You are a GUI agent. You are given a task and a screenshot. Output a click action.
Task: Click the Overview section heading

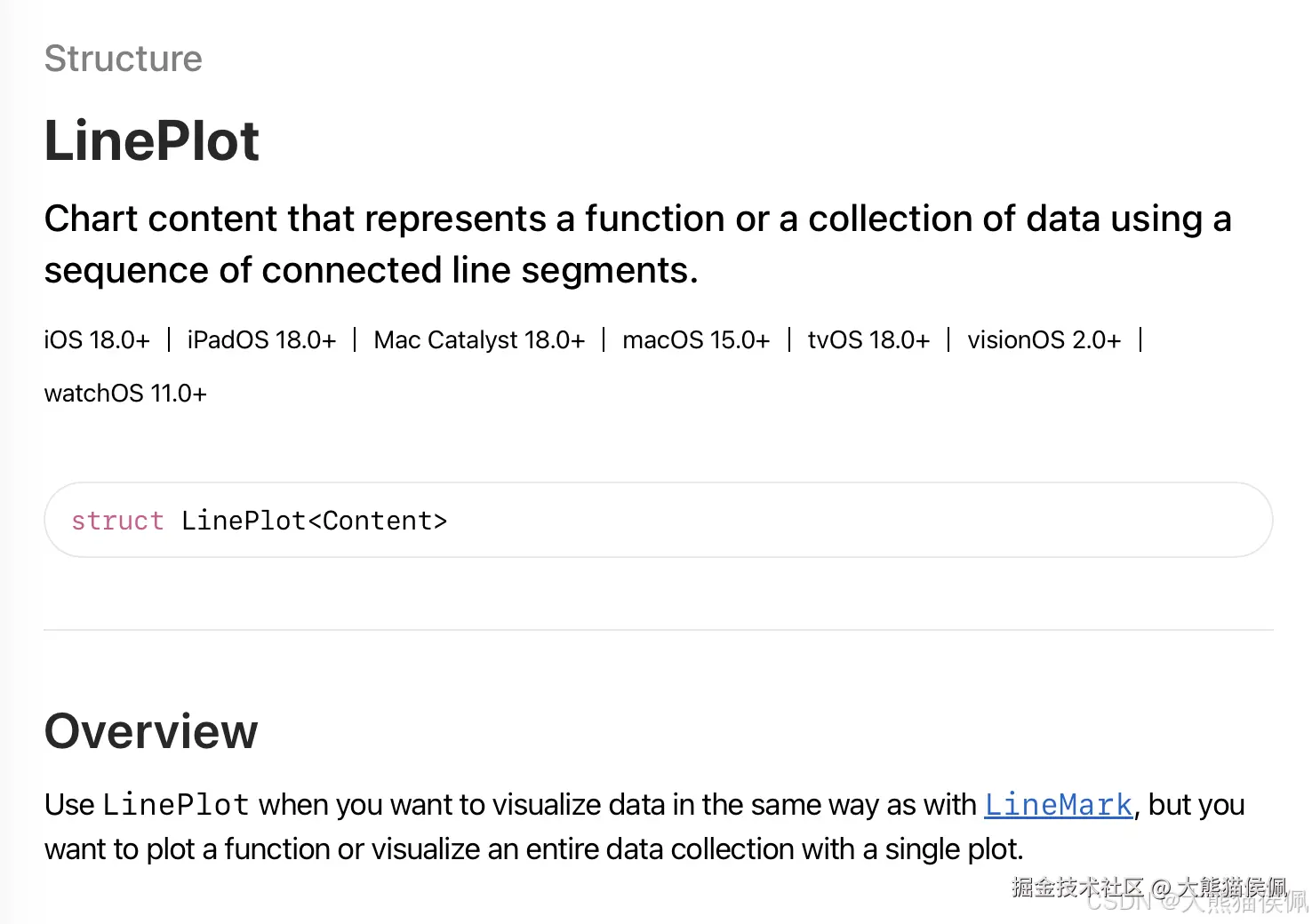(x=151, y=731)
